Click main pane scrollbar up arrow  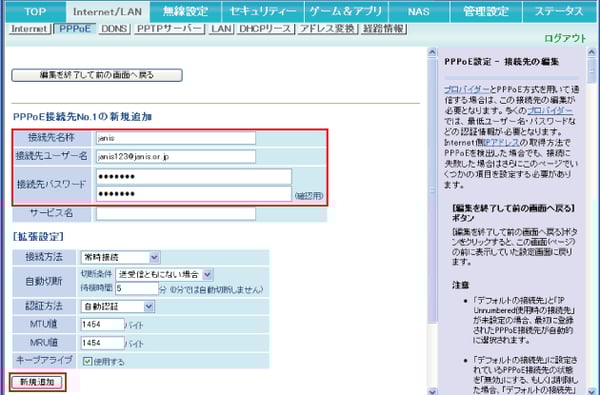432,52
